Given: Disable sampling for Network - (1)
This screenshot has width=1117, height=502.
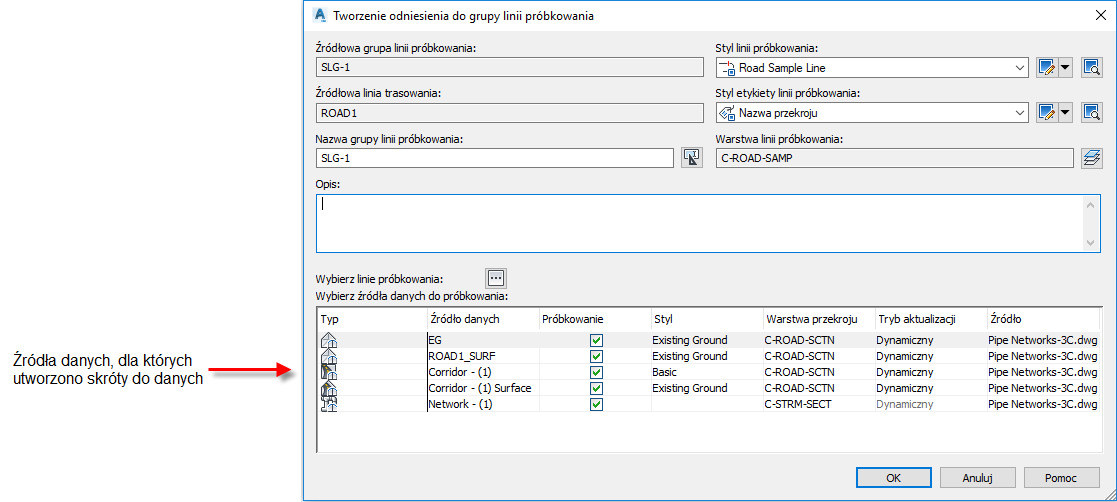Looking at the screenshot, I should (597, 404).
